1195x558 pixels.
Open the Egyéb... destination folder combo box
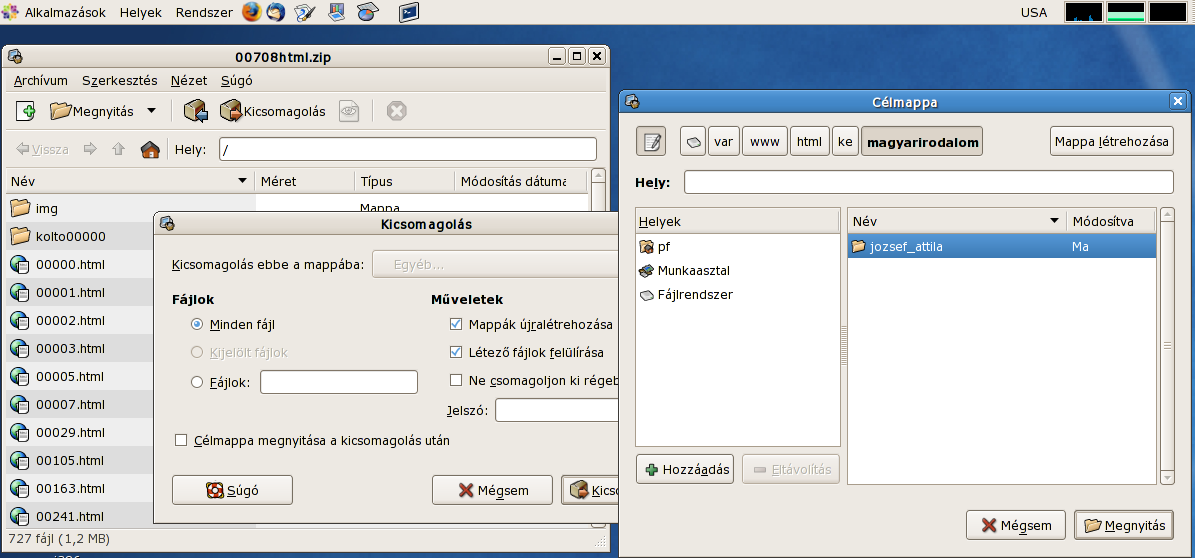tap(494, 265)
